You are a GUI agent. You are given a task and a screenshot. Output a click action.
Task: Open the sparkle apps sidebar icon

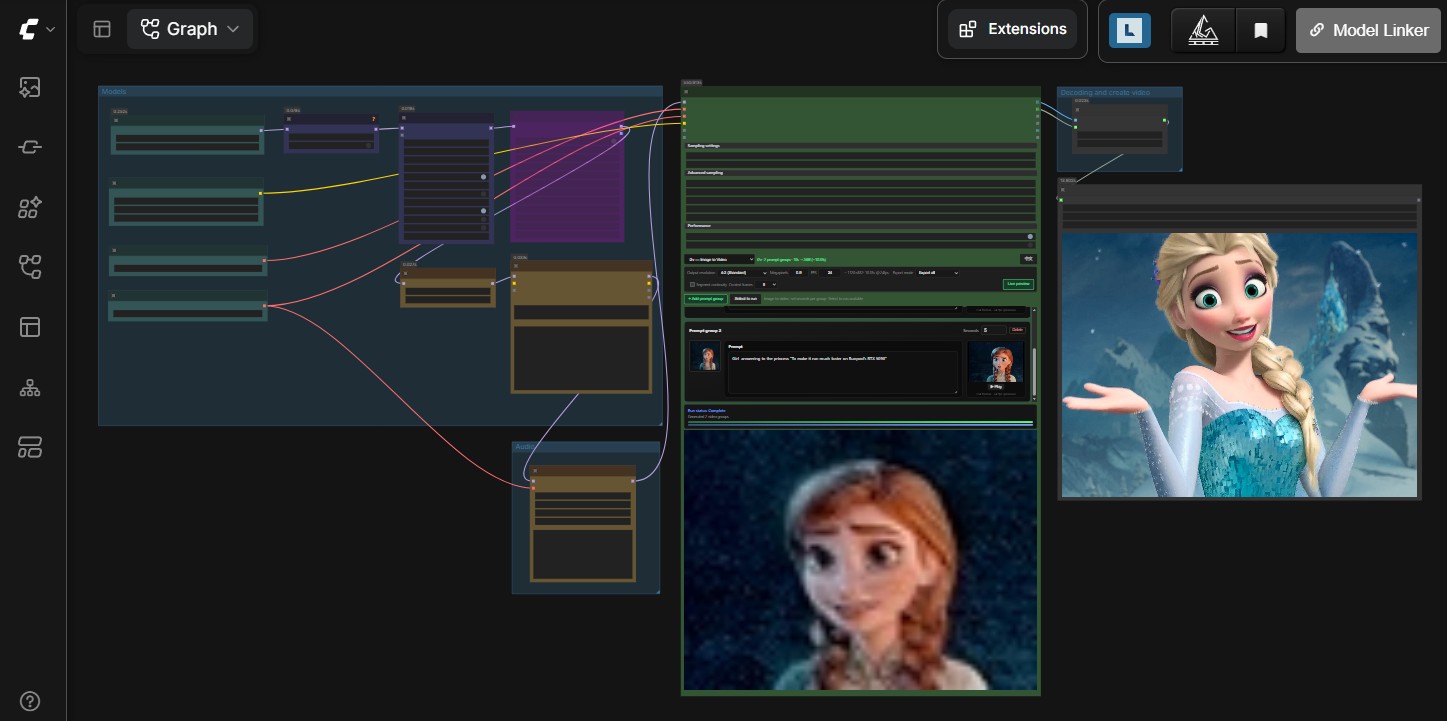pyautogui.click(x=30, y=208)
